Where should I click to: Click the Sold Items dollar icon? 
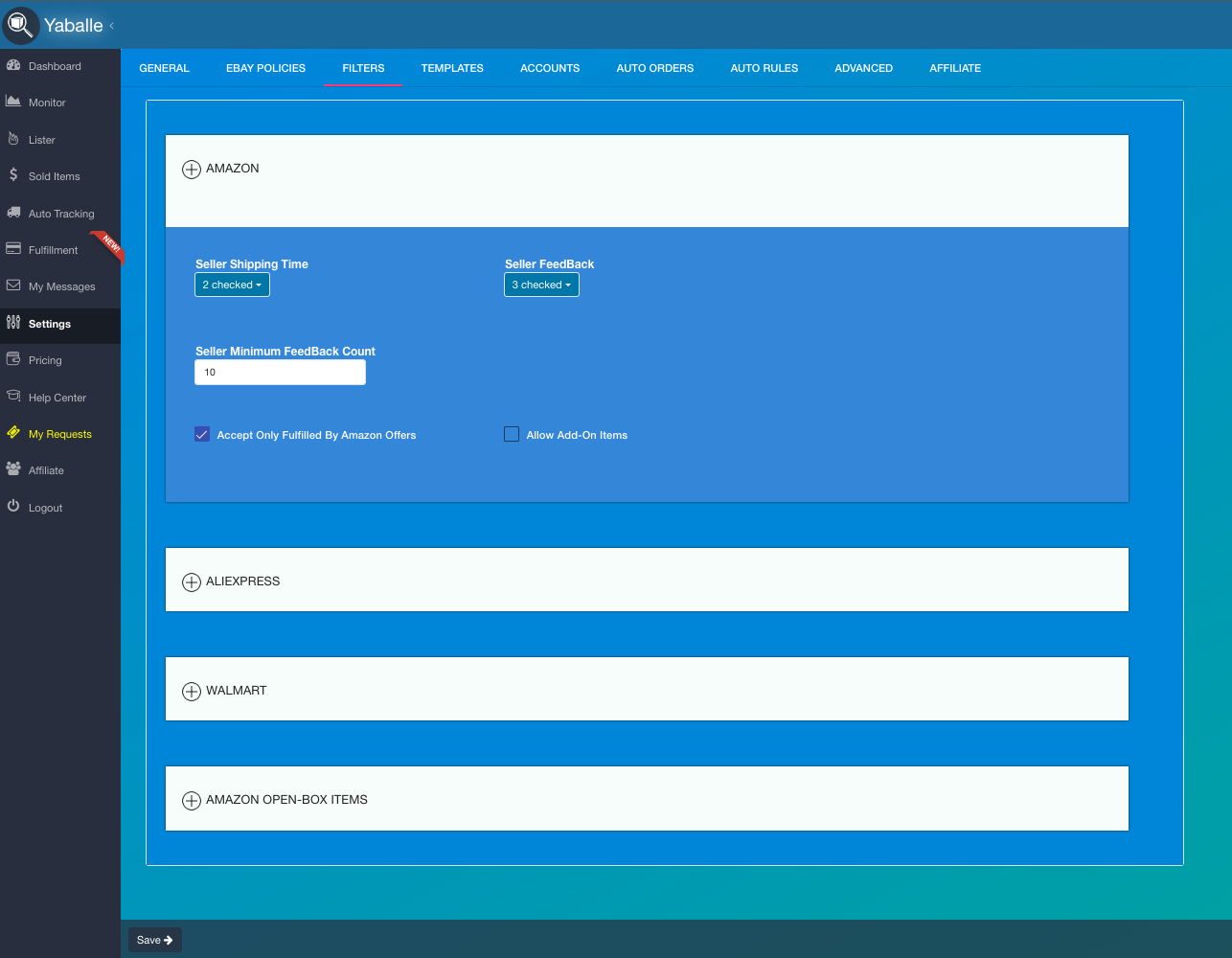pyautogui.click(x=13, y=175)
